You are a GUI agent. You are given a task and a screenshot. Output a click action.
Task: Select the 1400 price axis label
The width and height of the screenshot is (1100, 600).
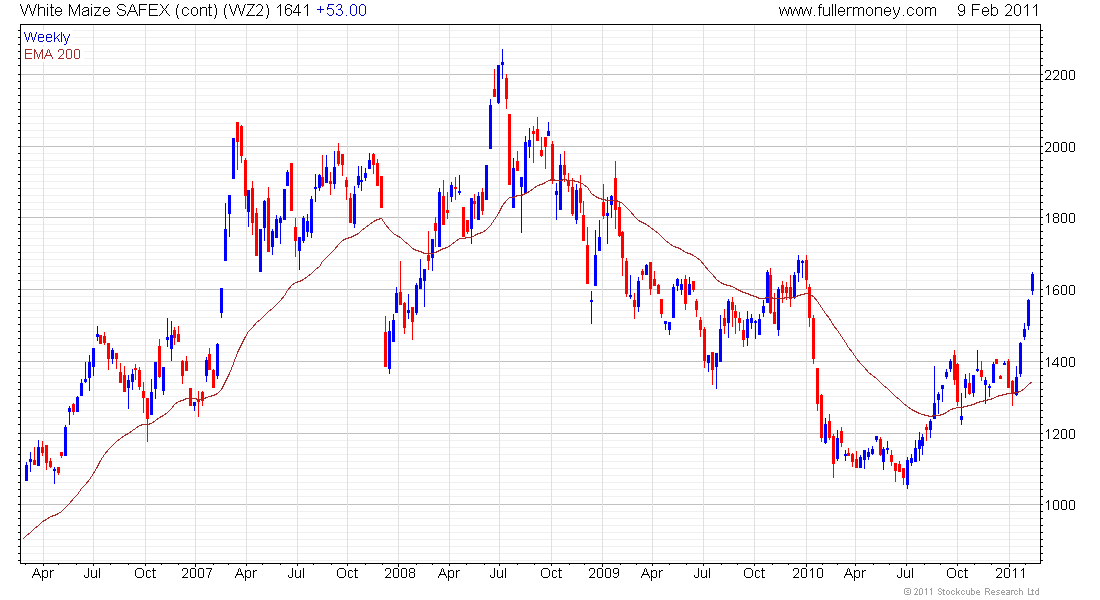1059,362
